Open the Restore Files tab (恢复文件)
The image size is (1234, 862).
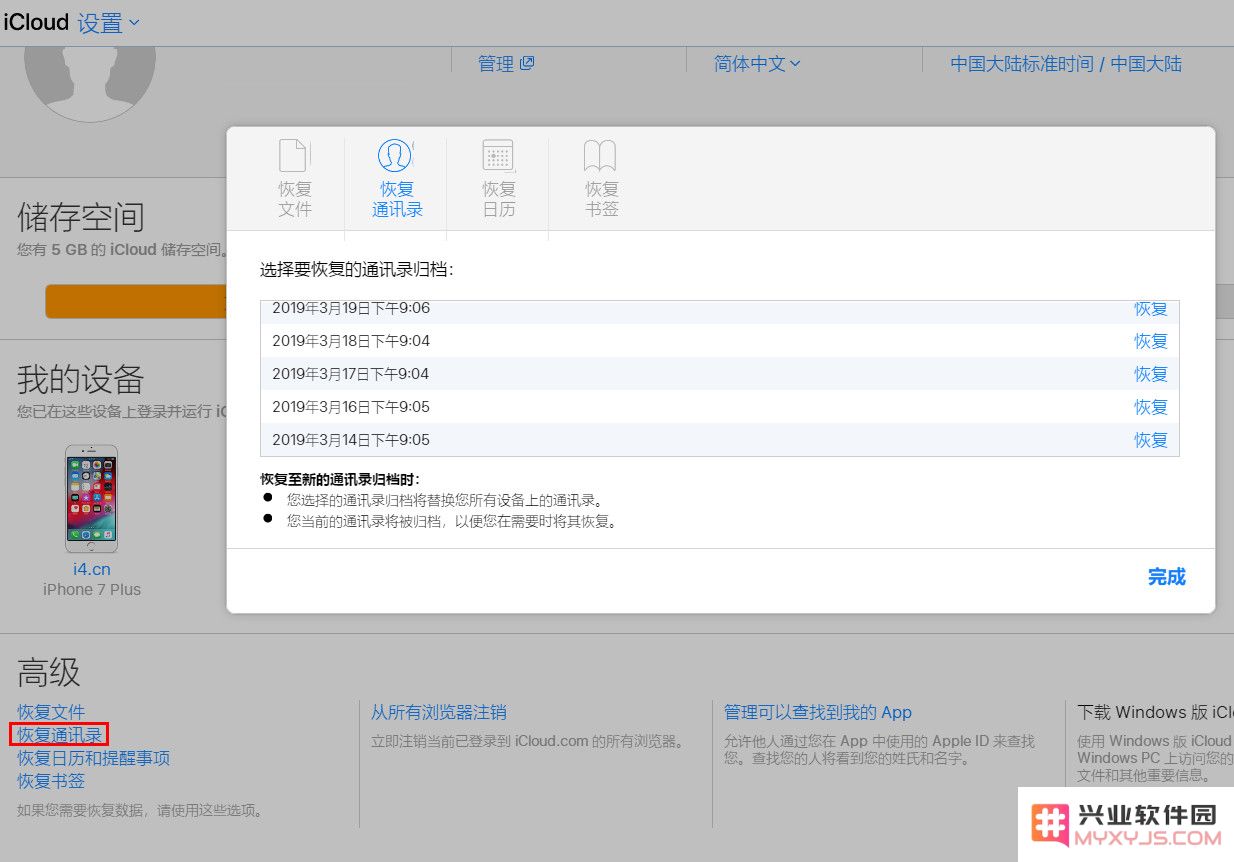tap(295, 178)
